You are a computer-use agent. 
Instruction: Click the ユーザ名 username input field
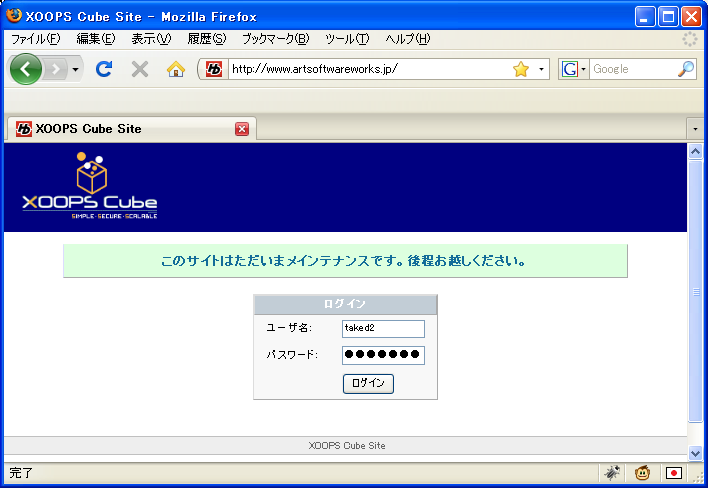[383, 328]
